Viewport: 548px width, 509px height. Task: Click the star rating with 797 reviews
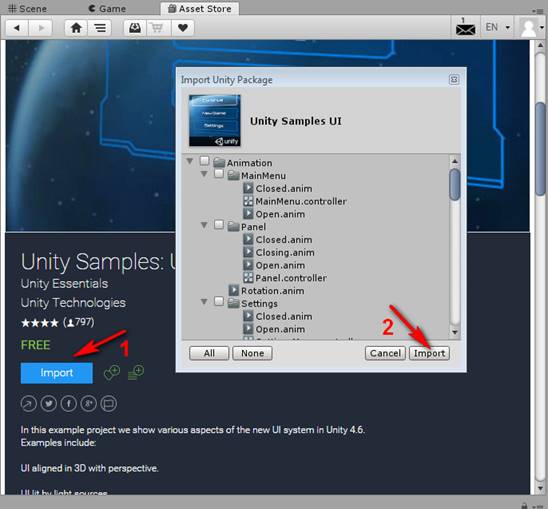tap(57, 322)
